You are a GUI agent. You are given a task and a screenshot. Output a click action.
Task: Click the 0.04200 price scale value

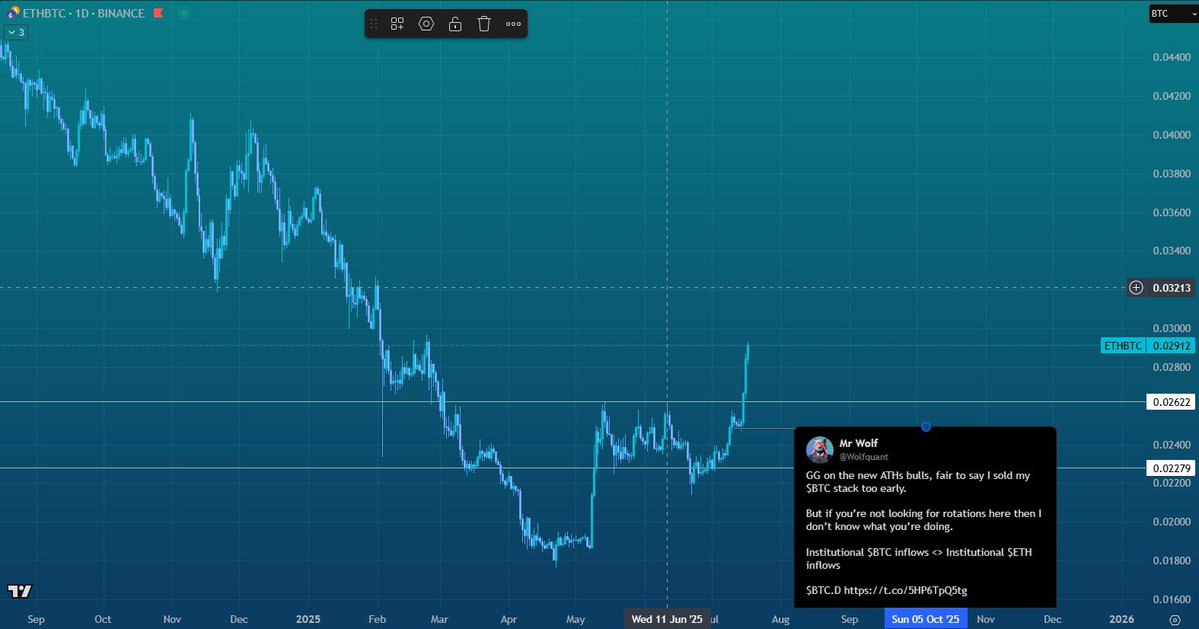click(1171, 96)
